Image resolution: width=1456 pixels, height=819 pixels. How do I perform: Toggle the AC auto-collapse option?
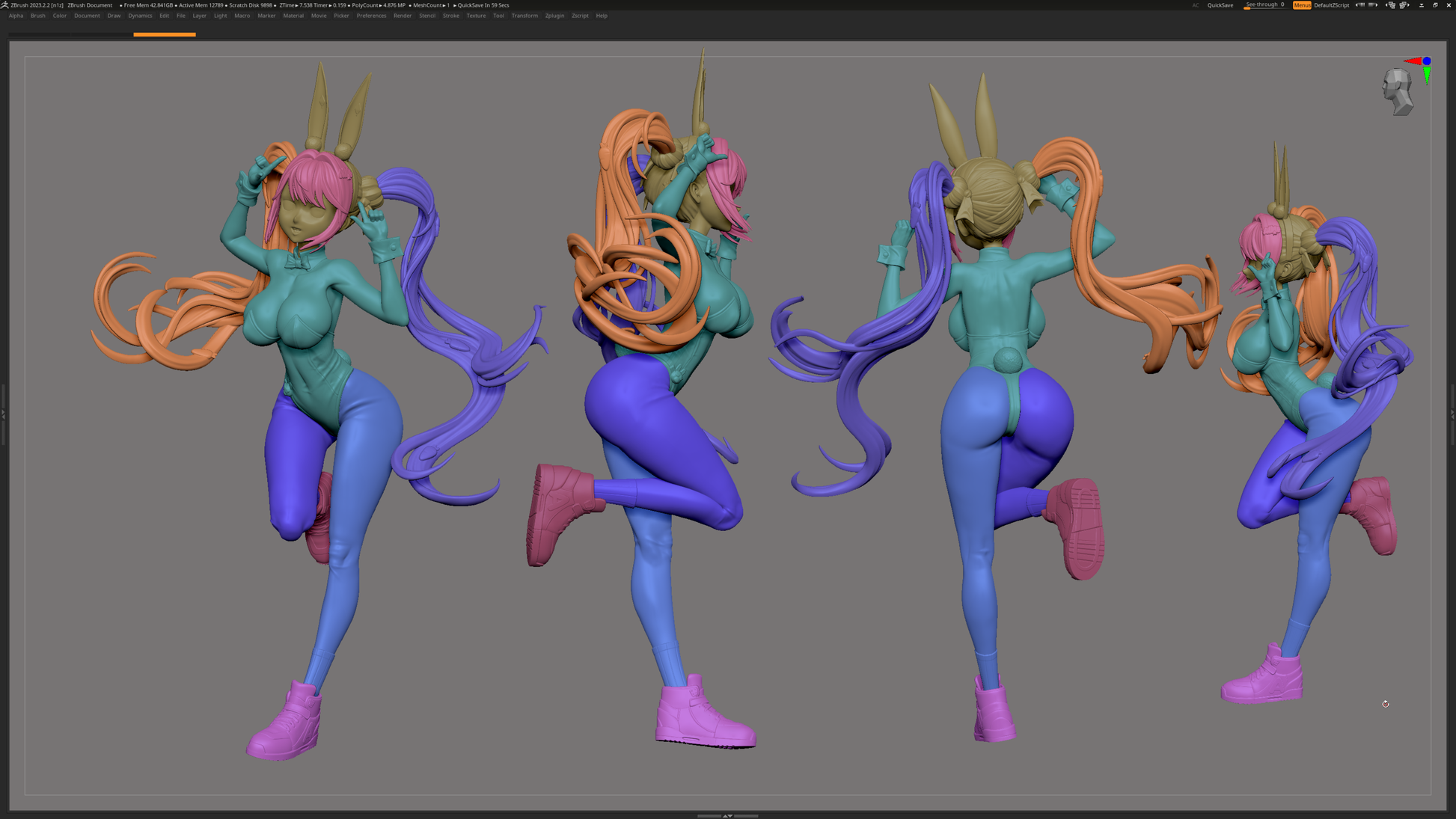pyautogui.click(x=1196, y=5)
